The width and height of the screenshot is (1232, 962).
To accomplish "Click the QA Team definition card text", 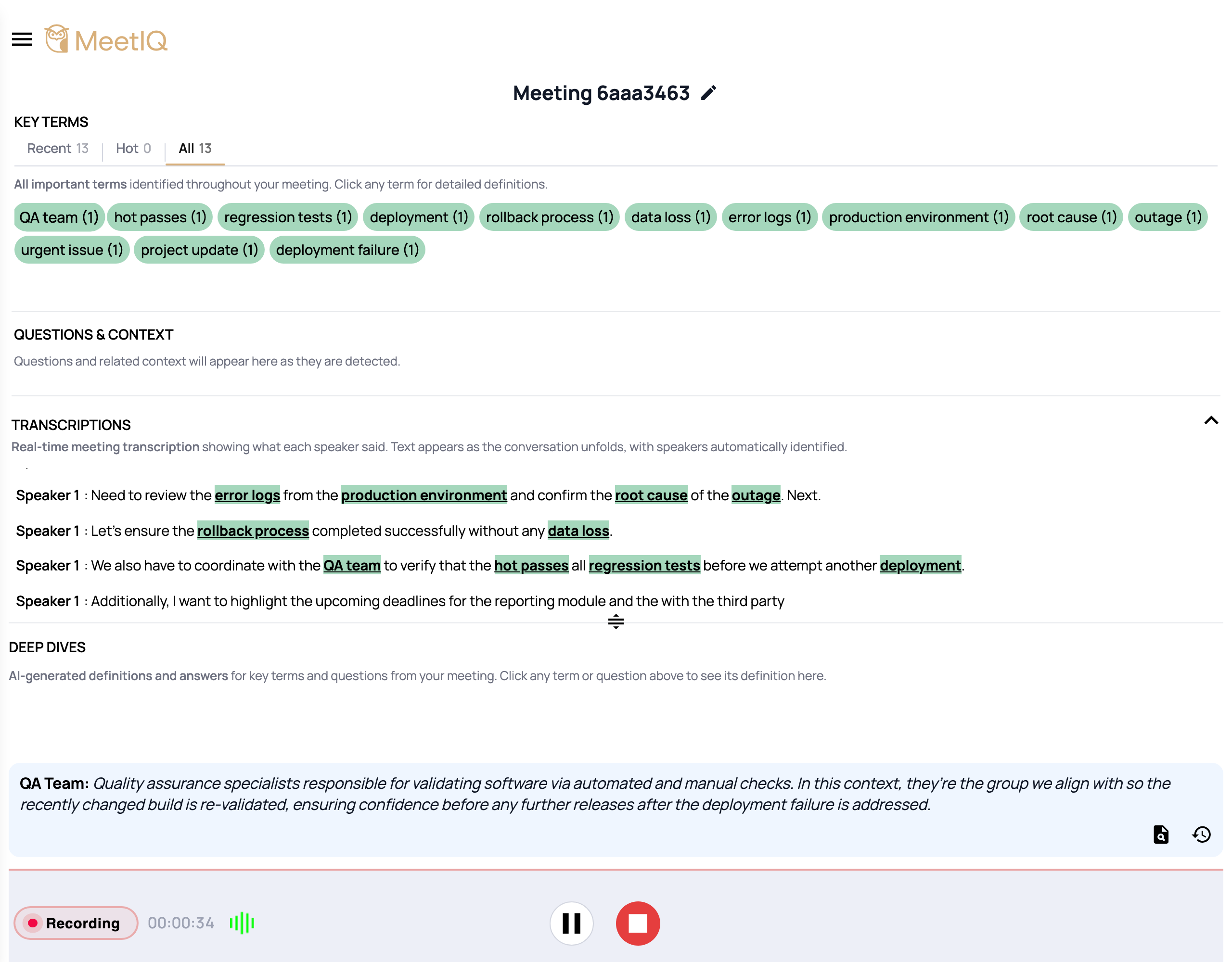I will [x=595, y=794].
